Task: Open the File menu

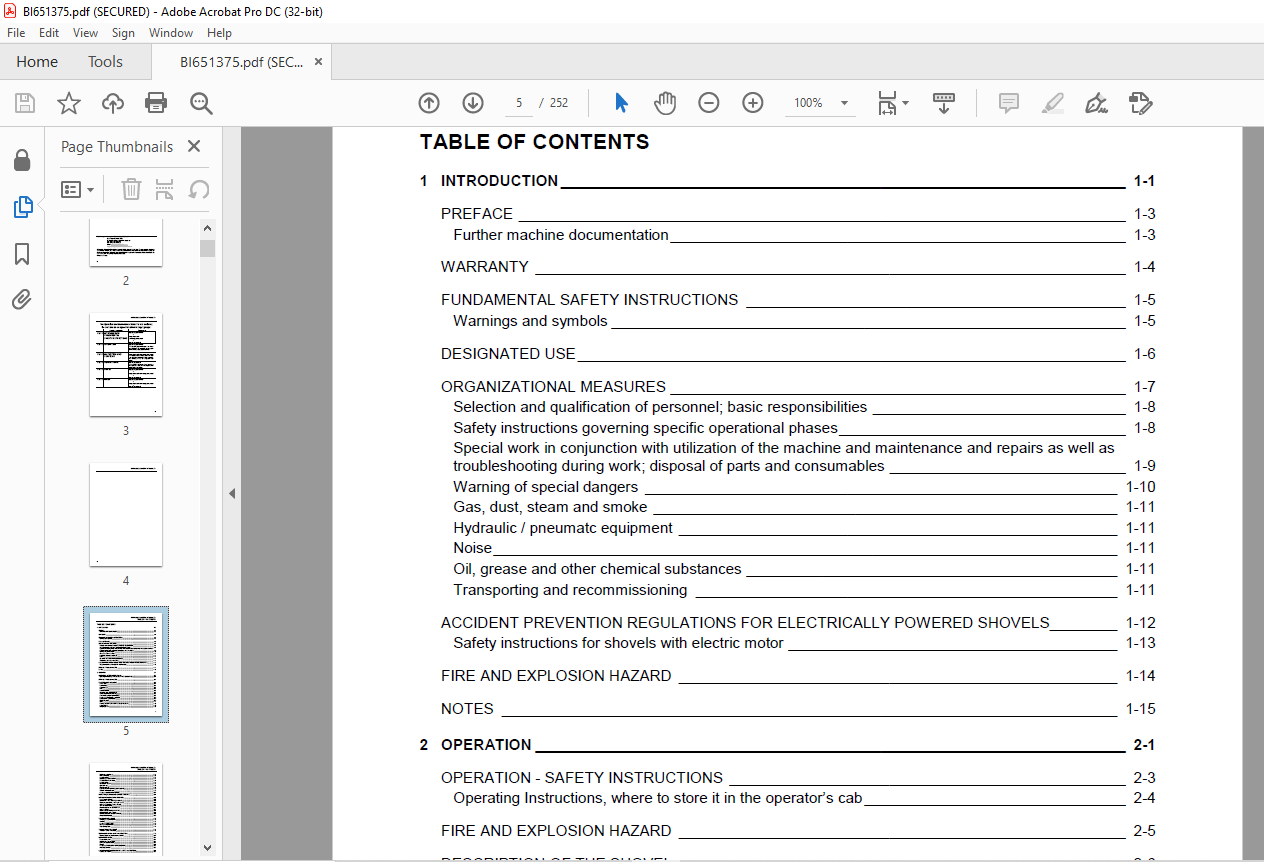Action: pos(16,33)
